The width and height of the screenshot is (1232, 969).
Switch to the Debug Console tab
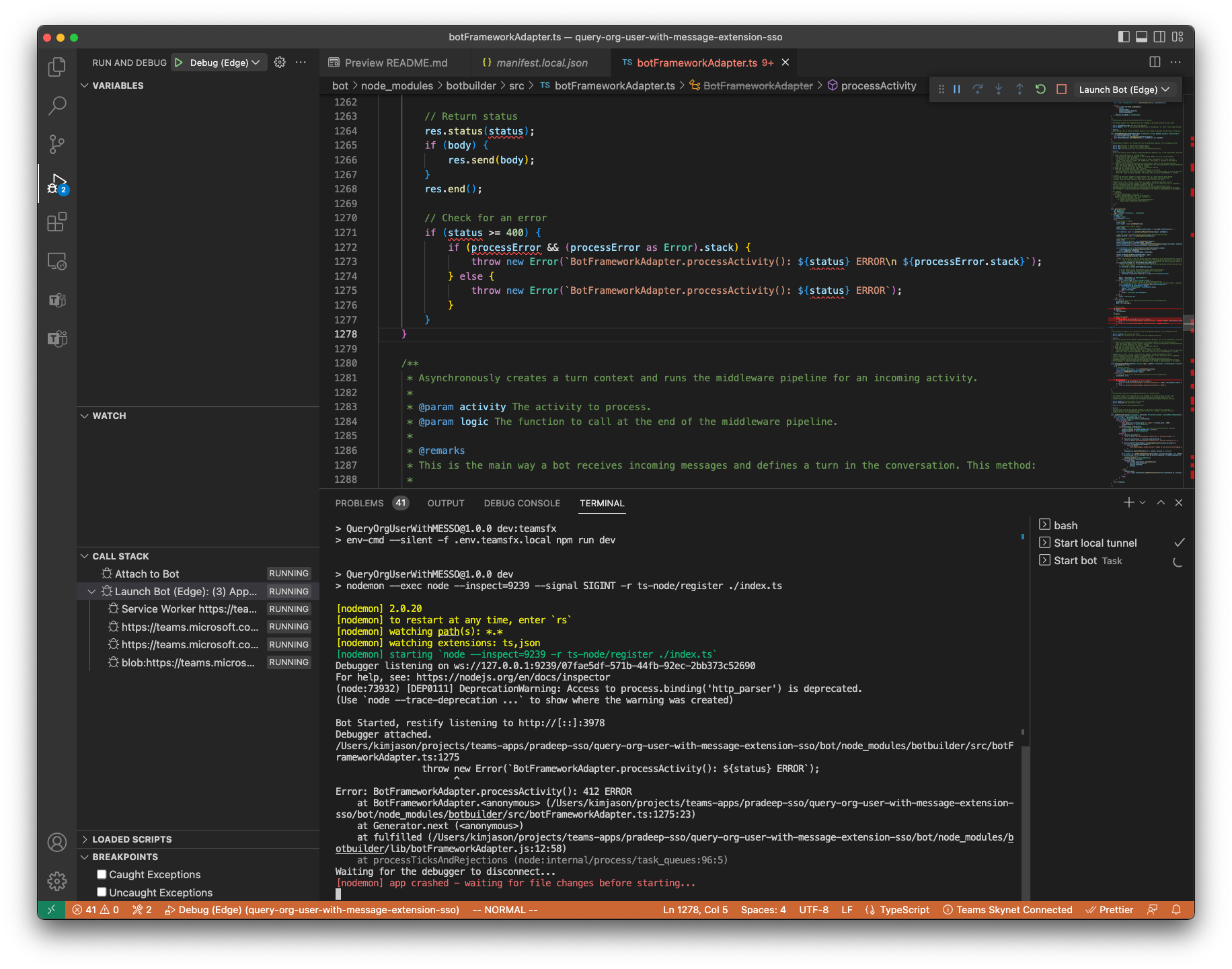(522, 503)
